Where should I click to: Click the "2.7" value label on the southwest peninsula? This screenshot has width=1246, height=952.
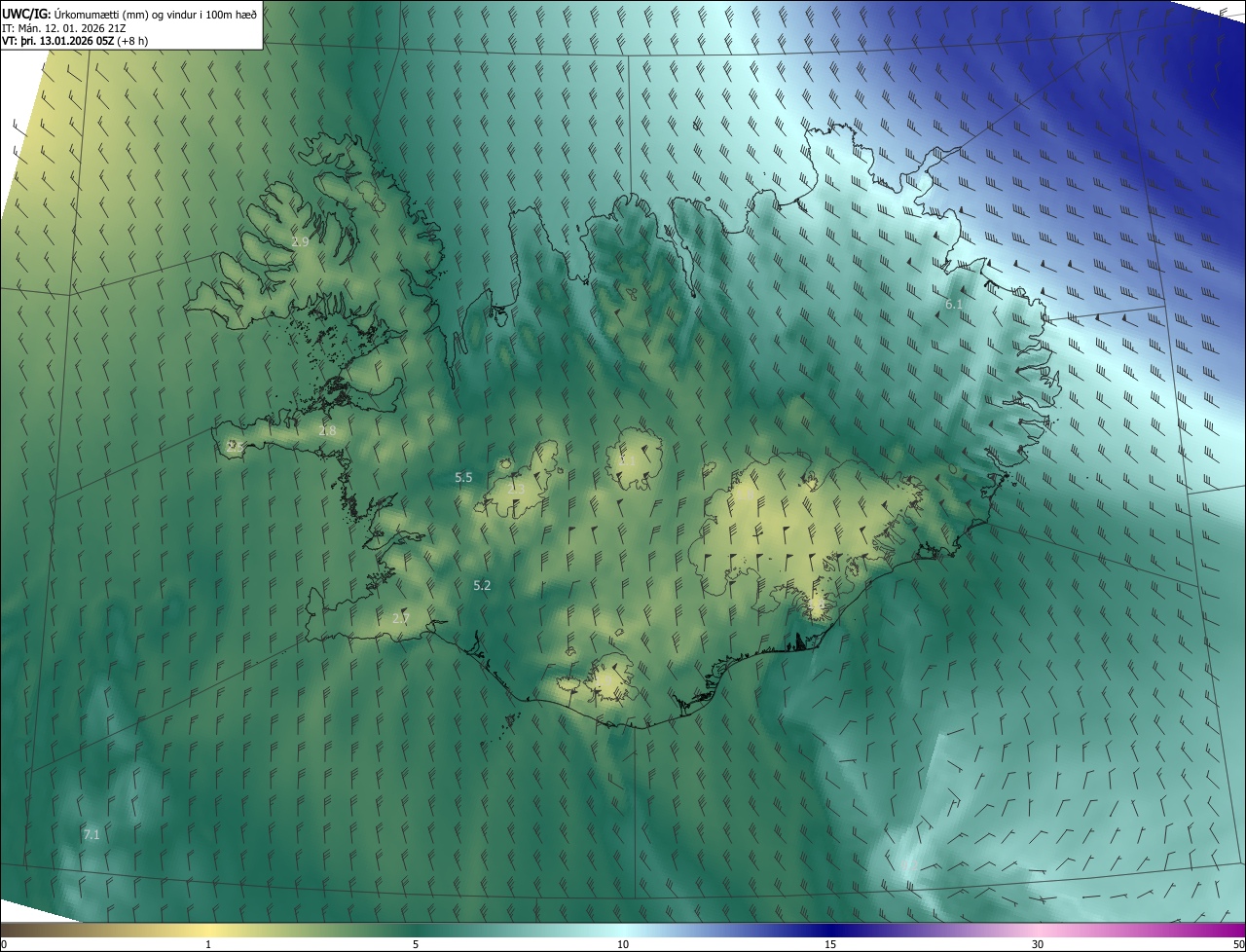[400, 618]
